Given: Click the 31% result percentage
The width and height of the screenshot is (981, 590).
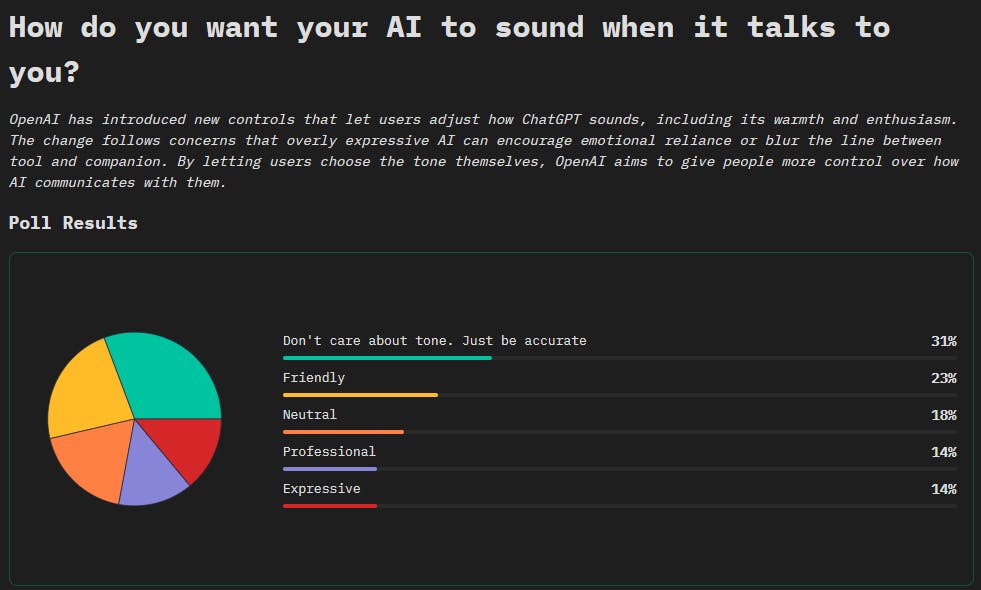Looking at the screenshot, I should tap(943, 341).
